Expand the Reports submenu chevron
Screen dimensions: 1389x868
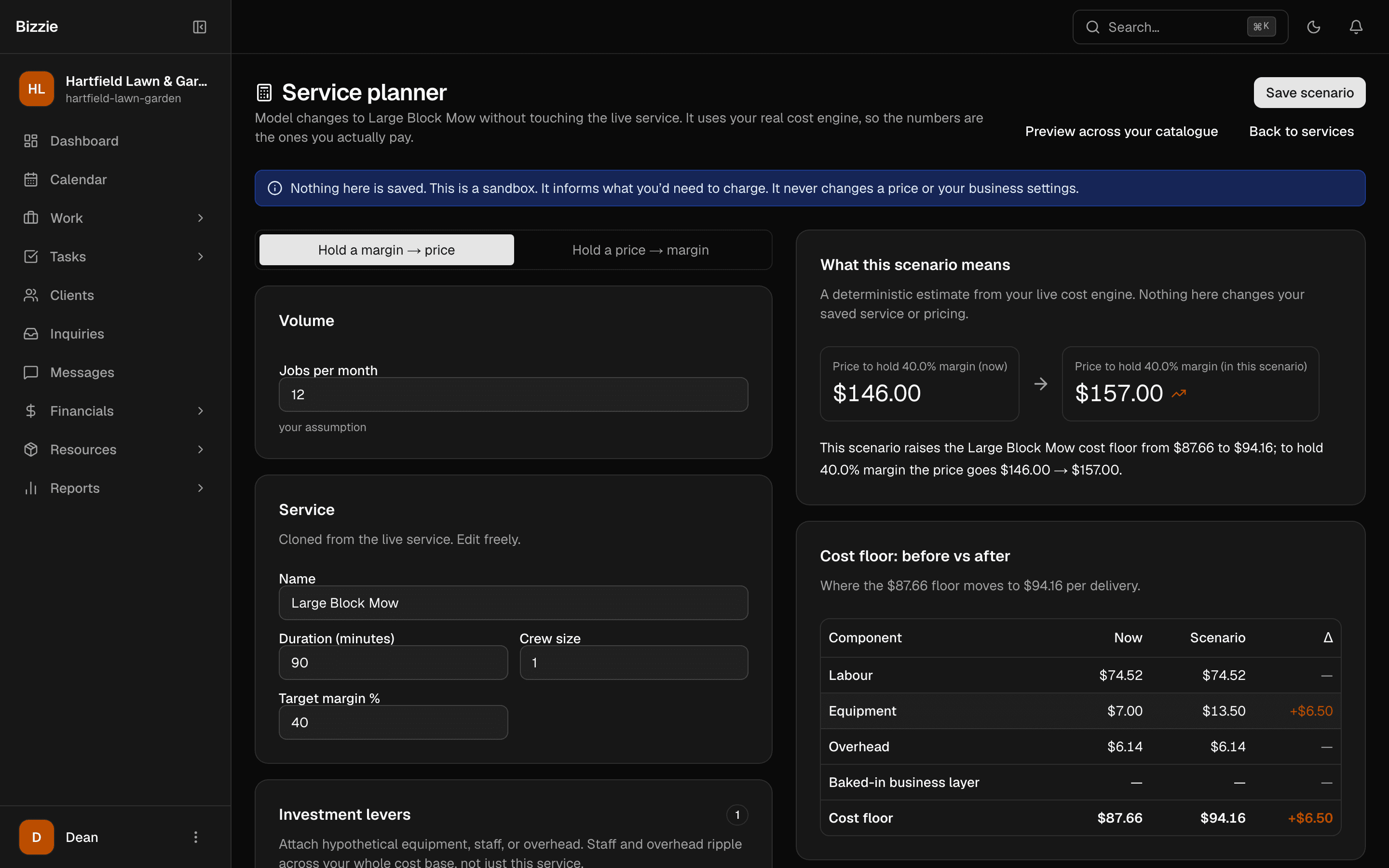pos(200,488)
